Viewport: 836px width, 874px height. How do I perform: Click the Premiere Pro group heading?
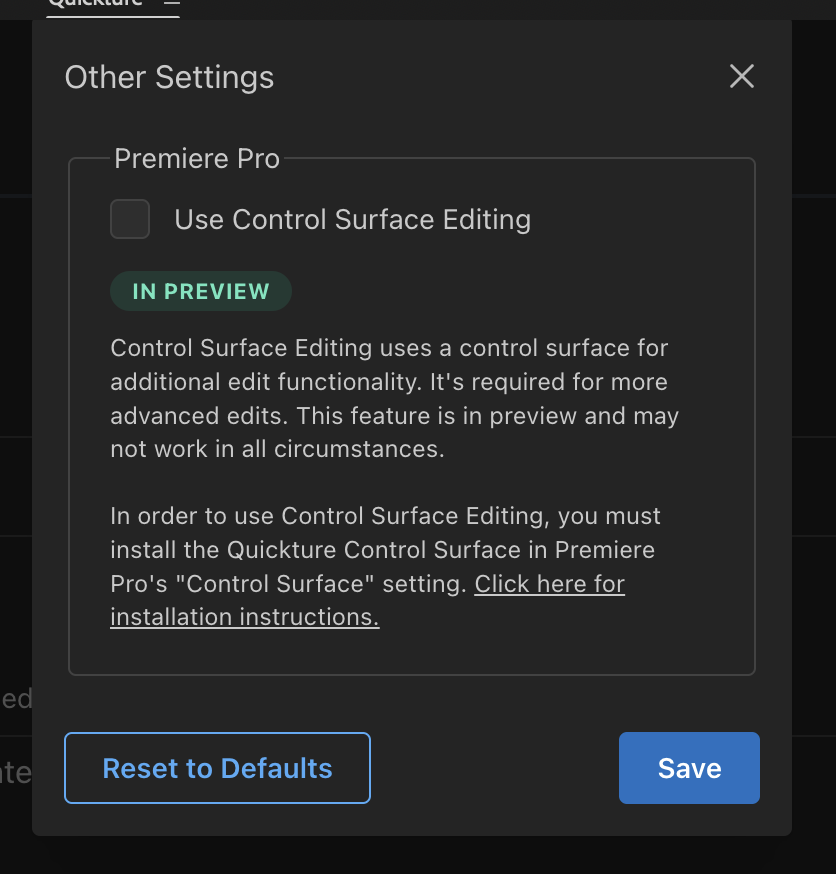197,159
